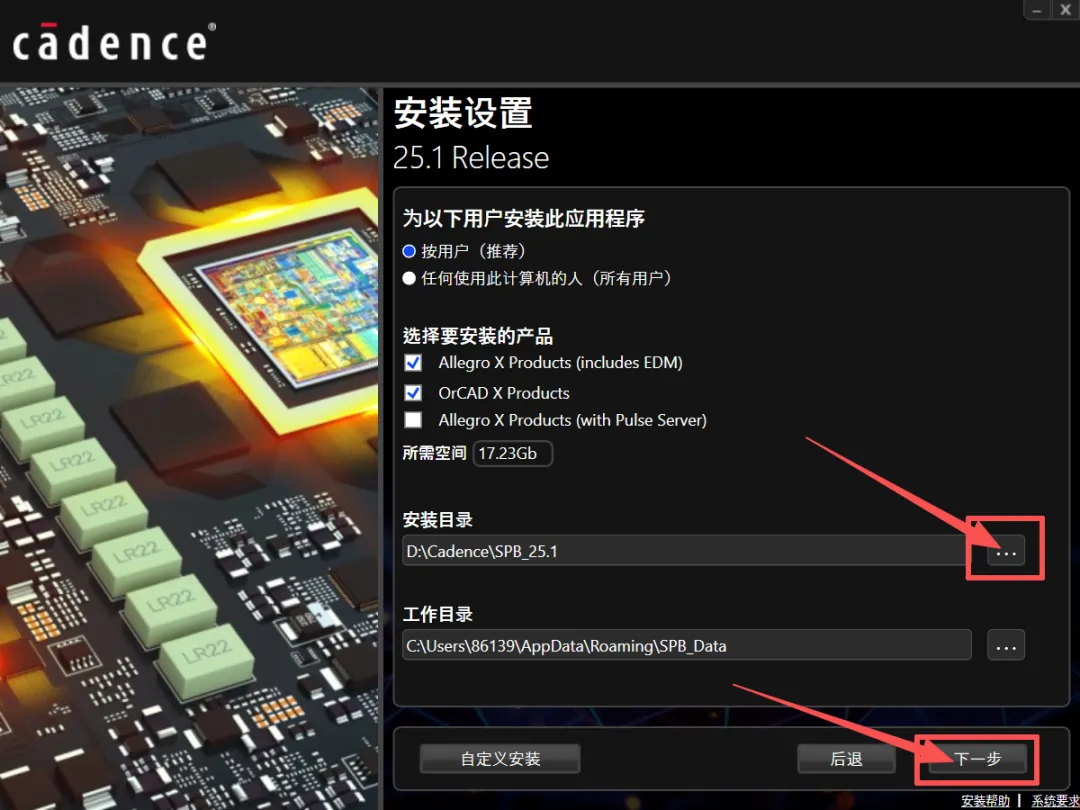Select 任何使用此计算机的人（所有用户） radio option
1080x810 pixels.
click(x=409, y=278)
